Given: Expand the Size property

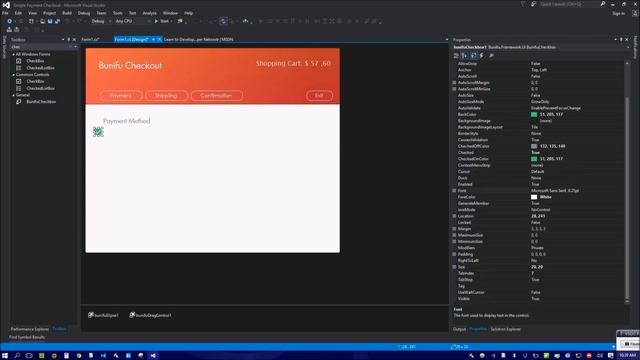Looking at the screenshot, I should tap(454, 267).
